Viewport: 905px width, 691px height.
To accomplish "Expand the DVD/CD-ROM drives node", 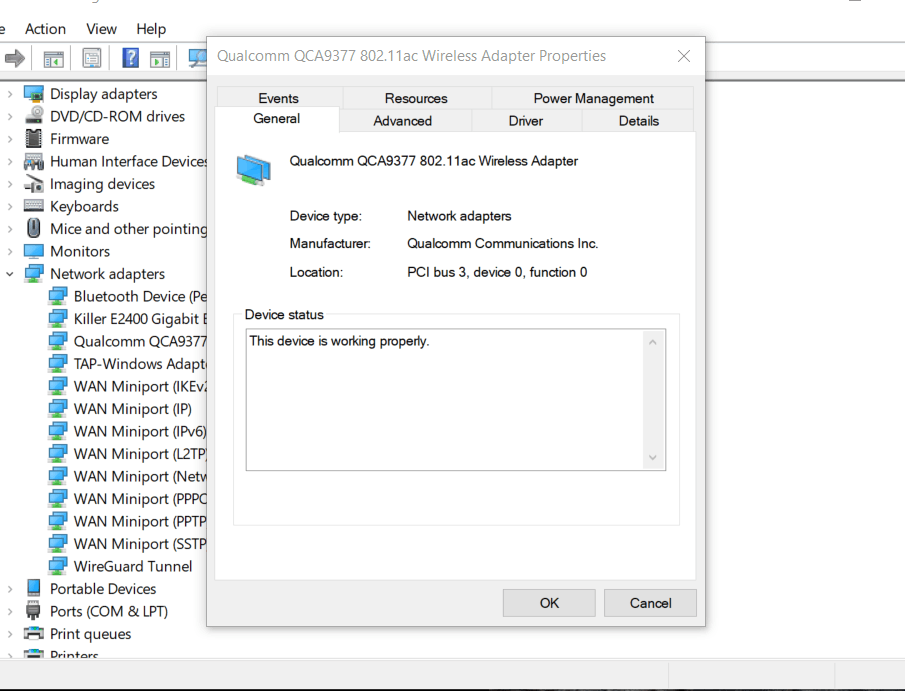I will (10, 116).
